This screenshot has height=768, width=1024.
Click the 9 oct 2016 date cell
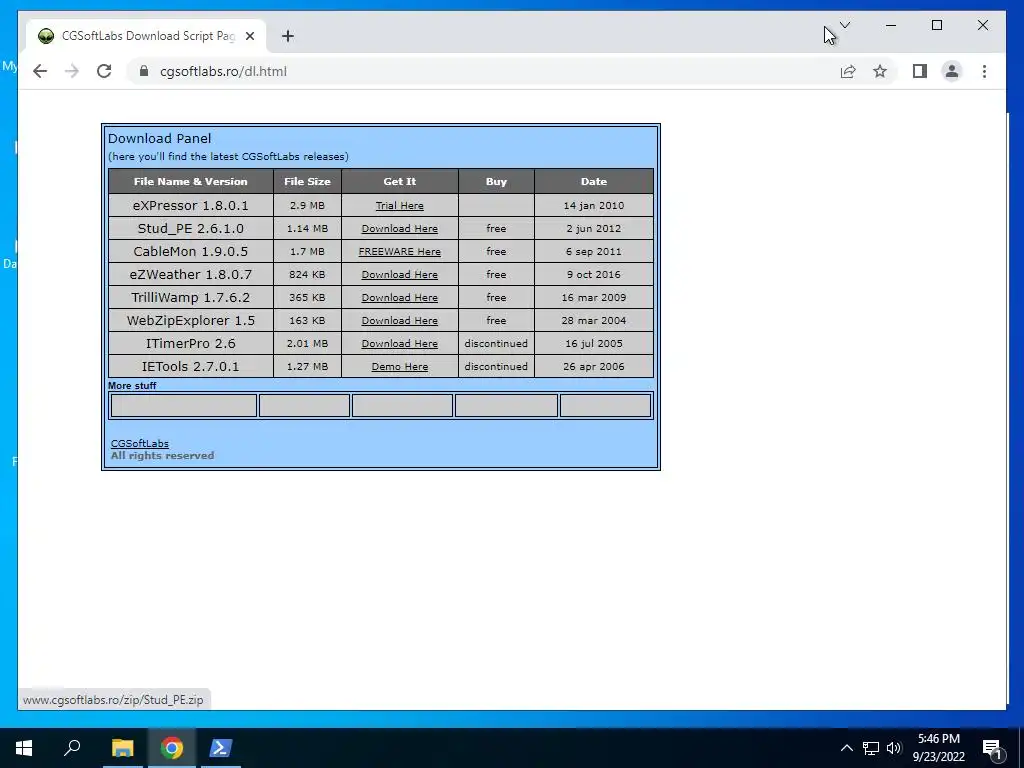(594, 274)
